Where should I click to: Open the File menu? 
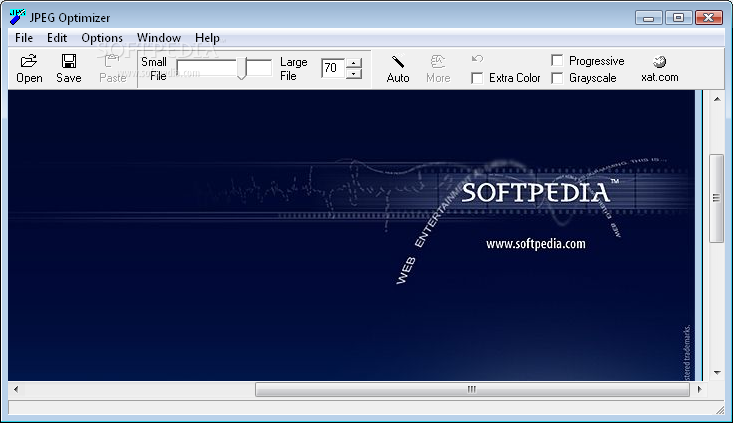(24, 38)
